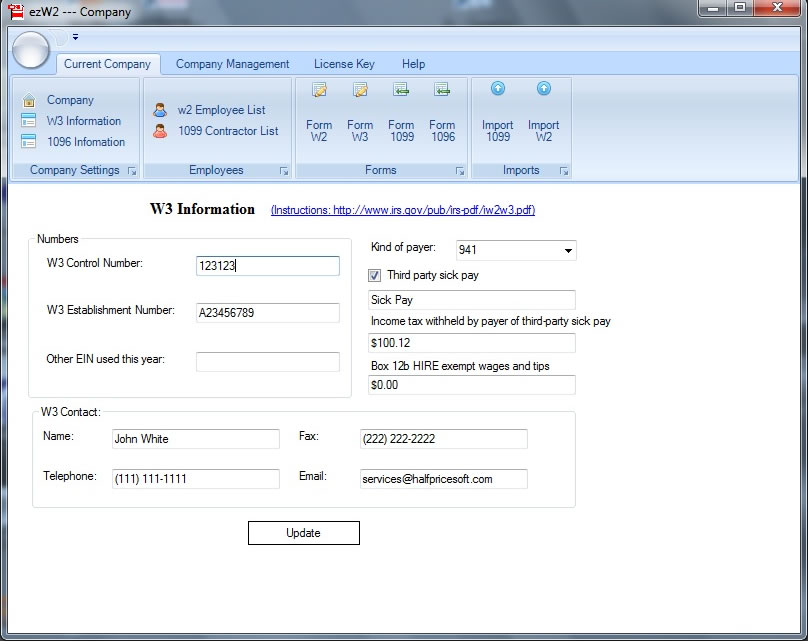Click the W3 Contact Name field
Viewport: 808px width, 644px height.
(x=196, y=439)
